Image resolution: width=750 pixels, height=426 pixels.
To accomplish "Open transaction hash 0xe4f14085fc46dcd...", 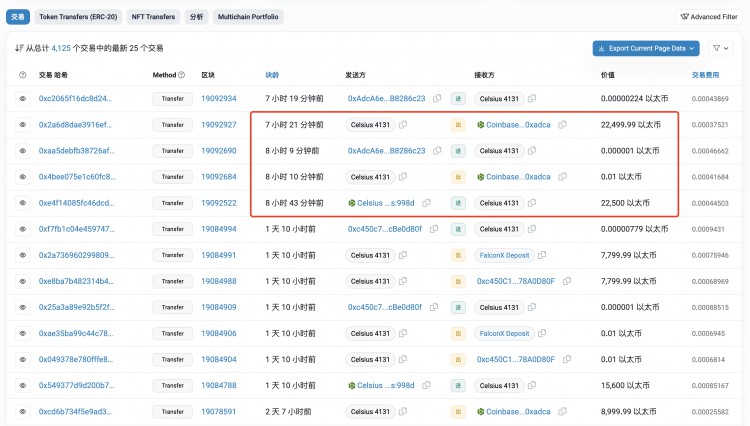I will pyautogui.click(x=76, y=203).
